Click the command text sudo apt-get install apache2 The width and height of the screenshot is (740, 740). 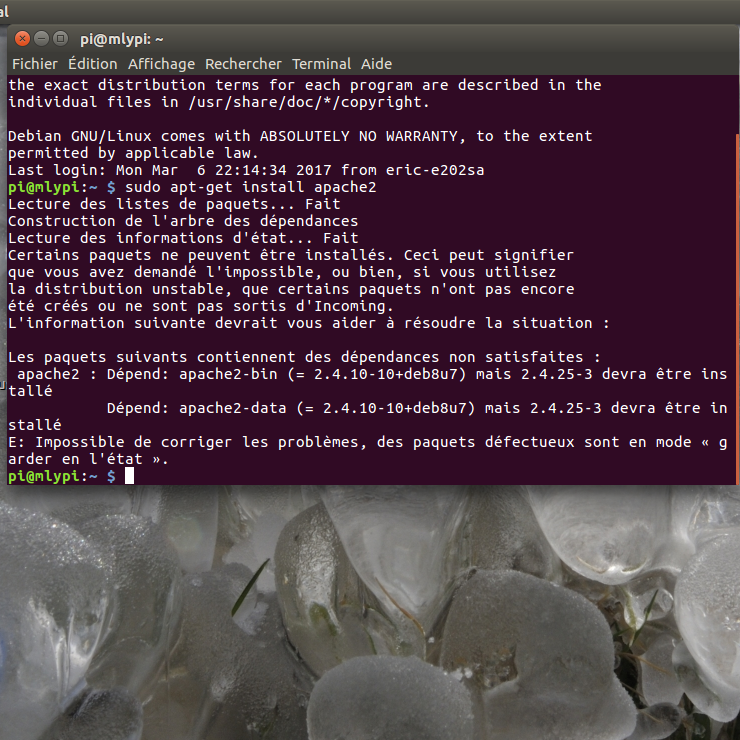click(x=251, y=187)
